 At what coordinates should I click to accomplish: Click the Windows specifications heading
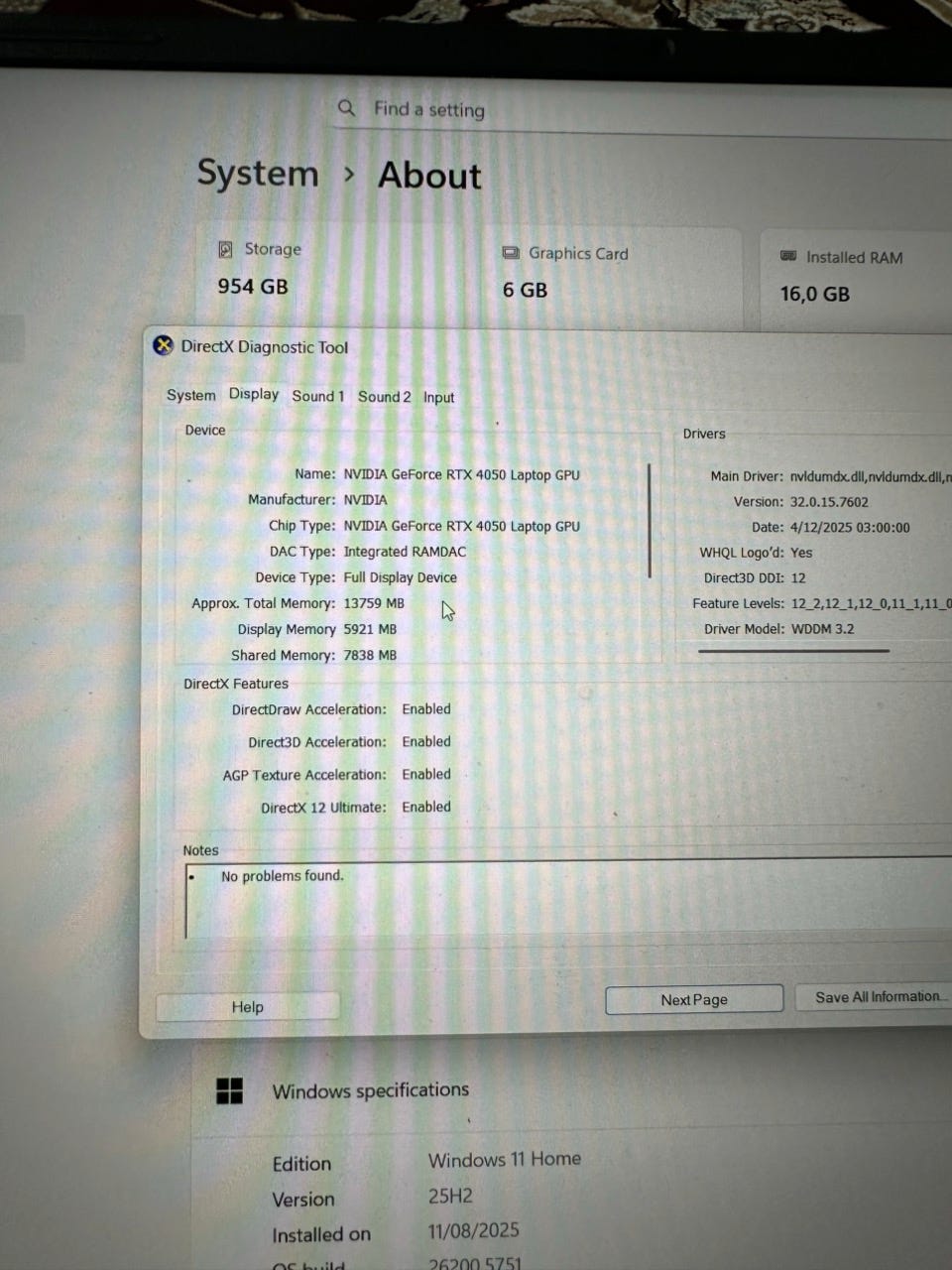370,1090
